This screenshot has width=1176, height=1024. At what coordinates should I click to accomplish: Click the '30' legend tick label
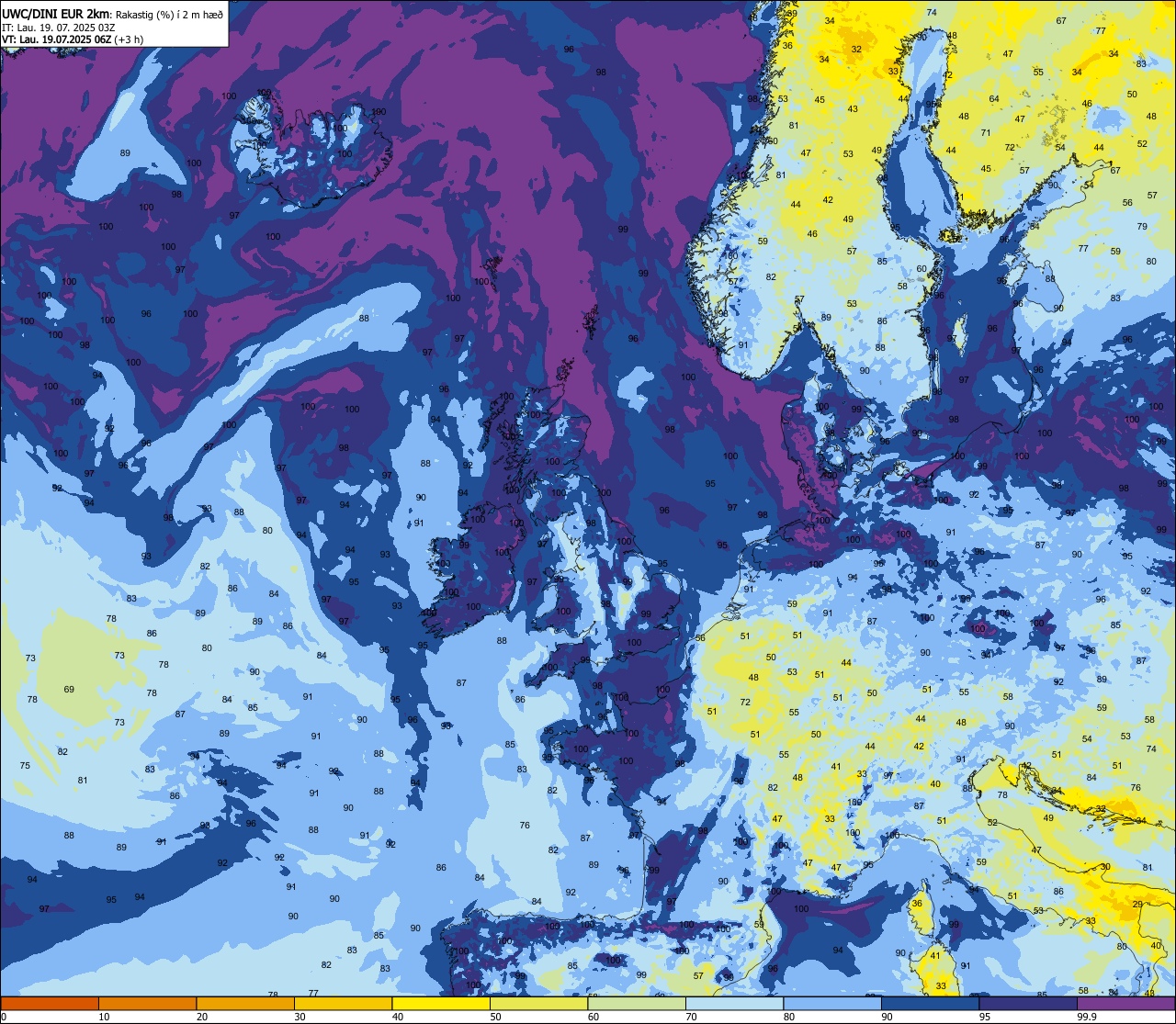(x=300, y=1017)
